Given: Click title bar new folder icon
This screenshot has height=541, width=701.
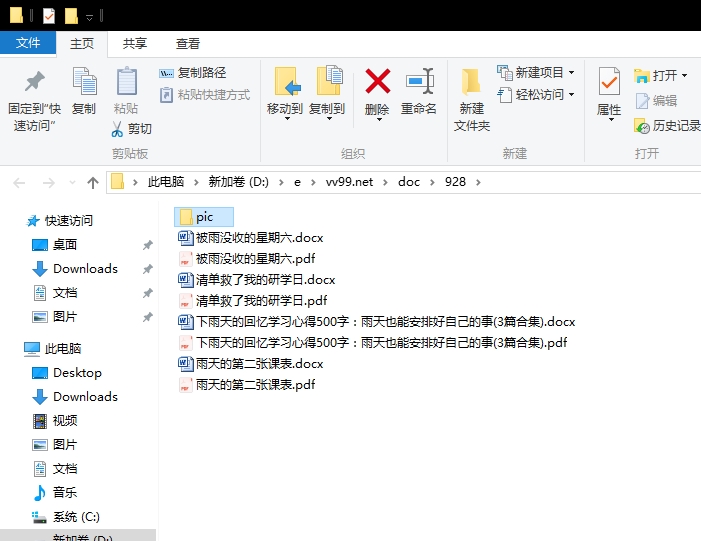Looking at the screenshot, I should [71, 16].
